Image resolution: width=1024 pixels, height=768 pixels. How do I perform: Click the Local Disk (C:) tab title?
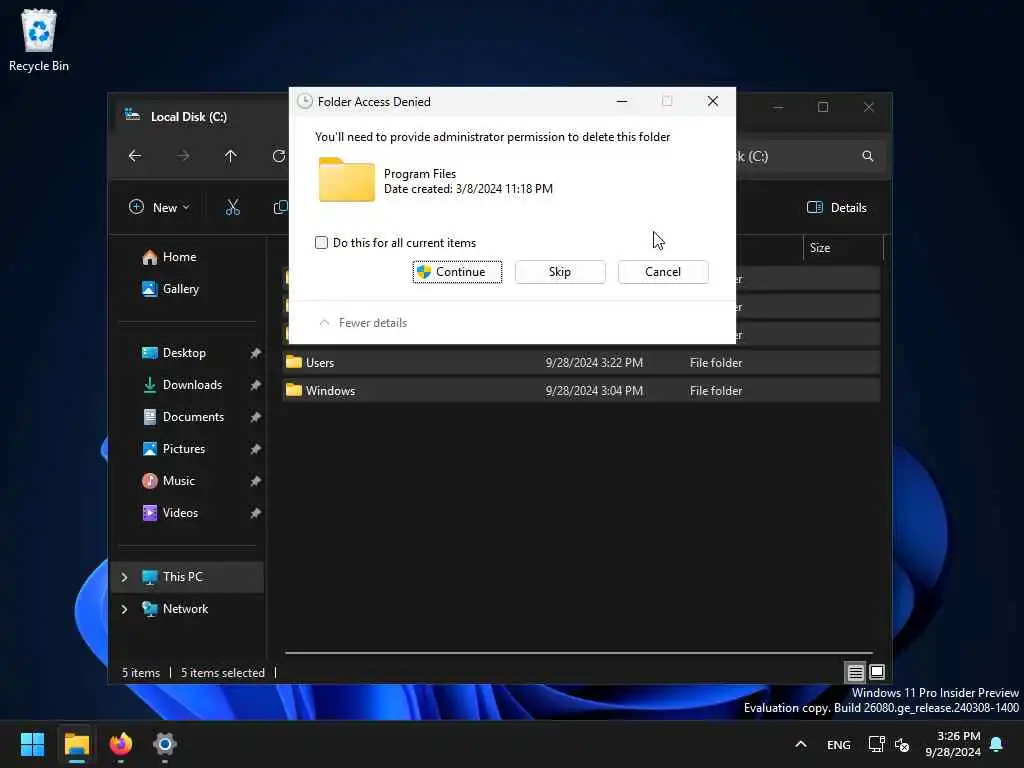(x=189, y=117)
